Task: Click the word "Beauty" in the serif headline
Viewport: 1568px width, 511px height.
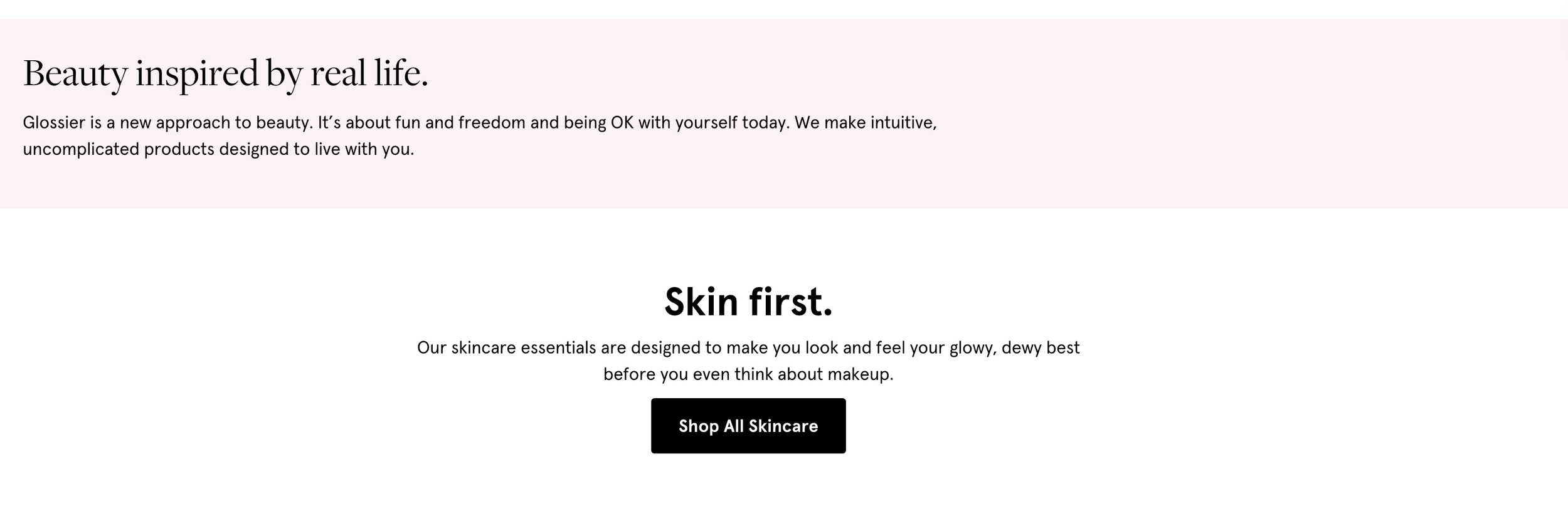Action: click(75, 73)
